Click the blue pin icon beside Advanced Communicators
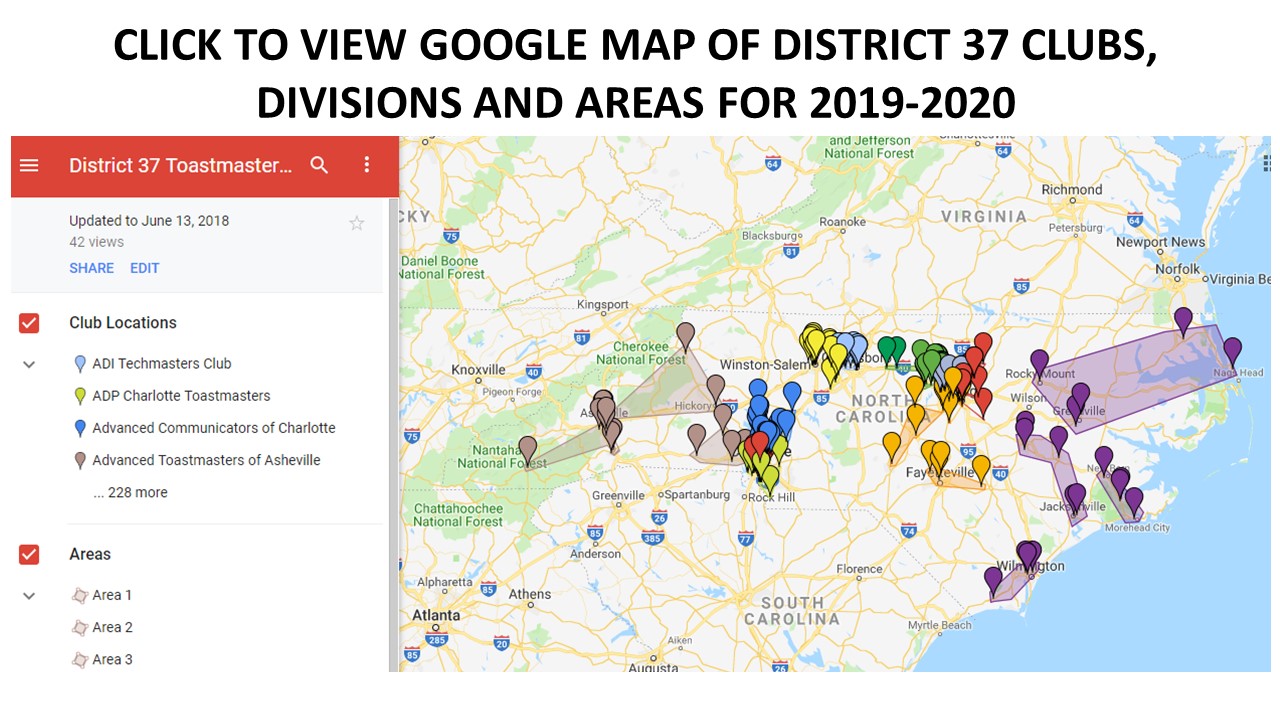Image resolution: width=1280 pixels, height=720 pixels. pyautogui.click(x=80, y=428)
